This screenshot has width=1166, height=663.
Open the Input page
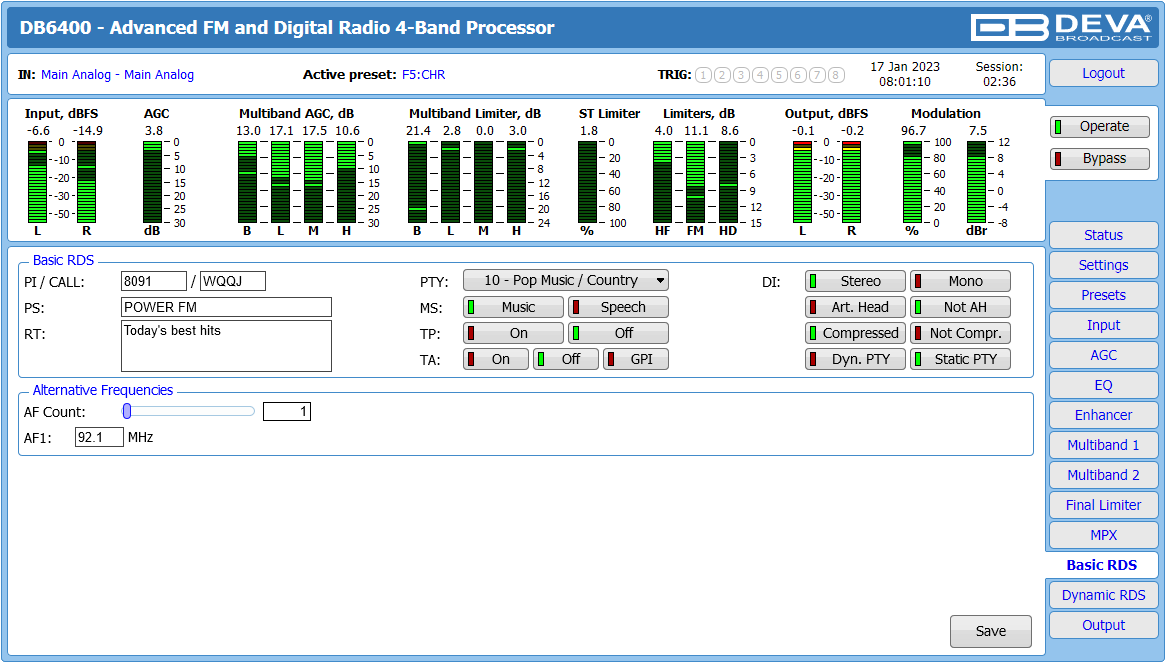(1104, 325)
